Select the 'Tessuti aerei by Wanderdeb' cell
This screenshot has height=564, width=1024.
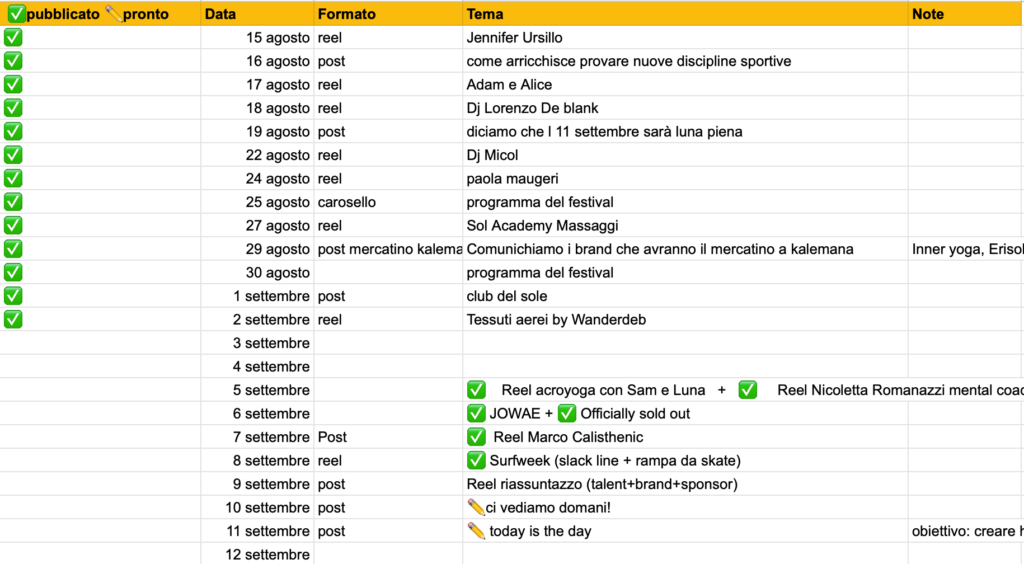[552, 320]
